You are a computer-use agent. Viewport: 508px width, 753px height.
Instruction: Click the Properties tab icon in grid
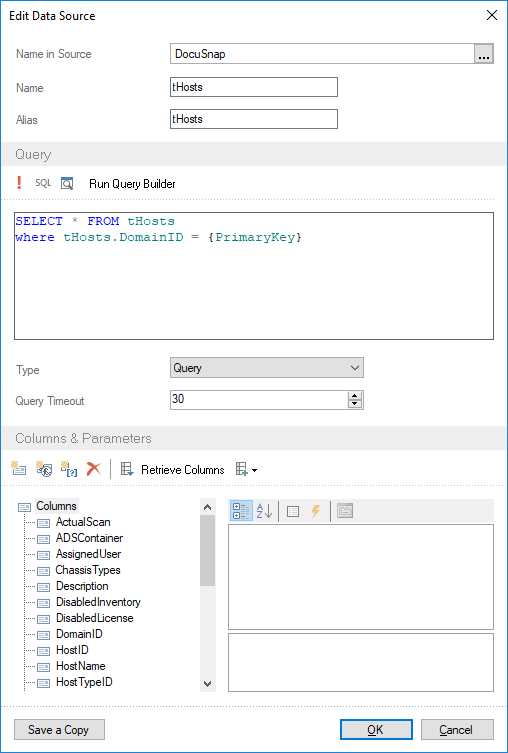click(293, 511)
